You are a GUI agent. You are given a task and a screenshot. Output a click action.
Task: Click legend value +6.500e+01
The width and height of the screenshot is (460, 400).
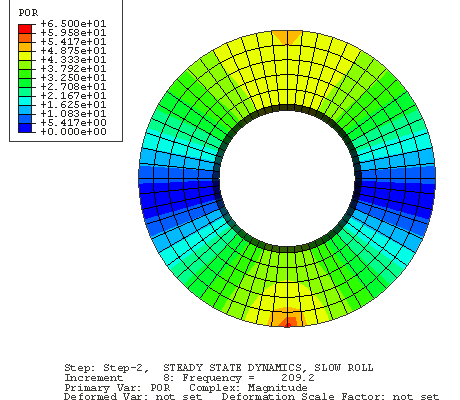pos(73,24)
